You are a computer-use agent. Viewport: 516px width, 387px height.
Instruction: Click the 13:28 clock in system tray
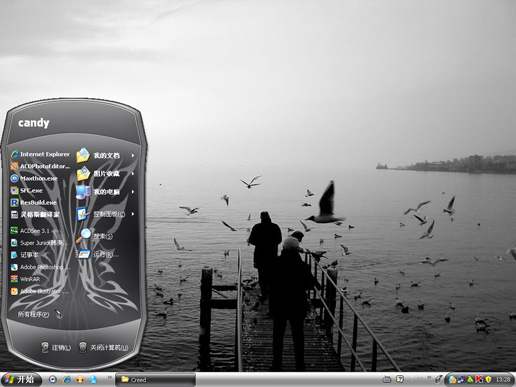coord(503,380)
